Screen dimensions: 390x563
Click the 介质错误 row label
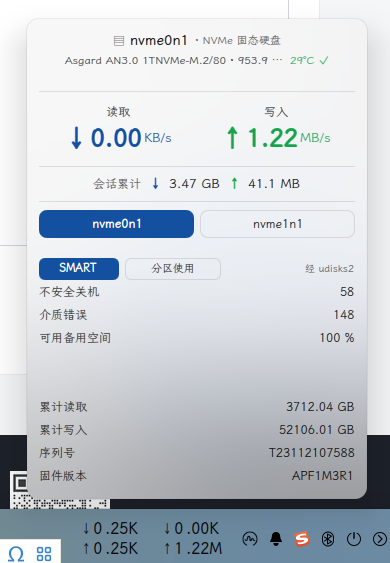(63, 315)
